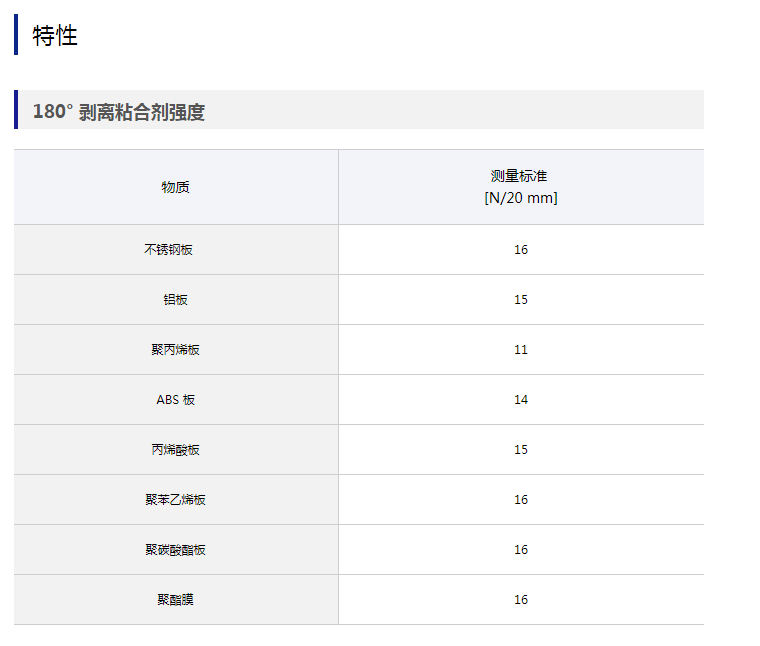This screenshot has height=646, width=760.
Task: Click the measurement value in 聚苯乙烯板 row
Action: pyautogui.click(x=521, y=499)
